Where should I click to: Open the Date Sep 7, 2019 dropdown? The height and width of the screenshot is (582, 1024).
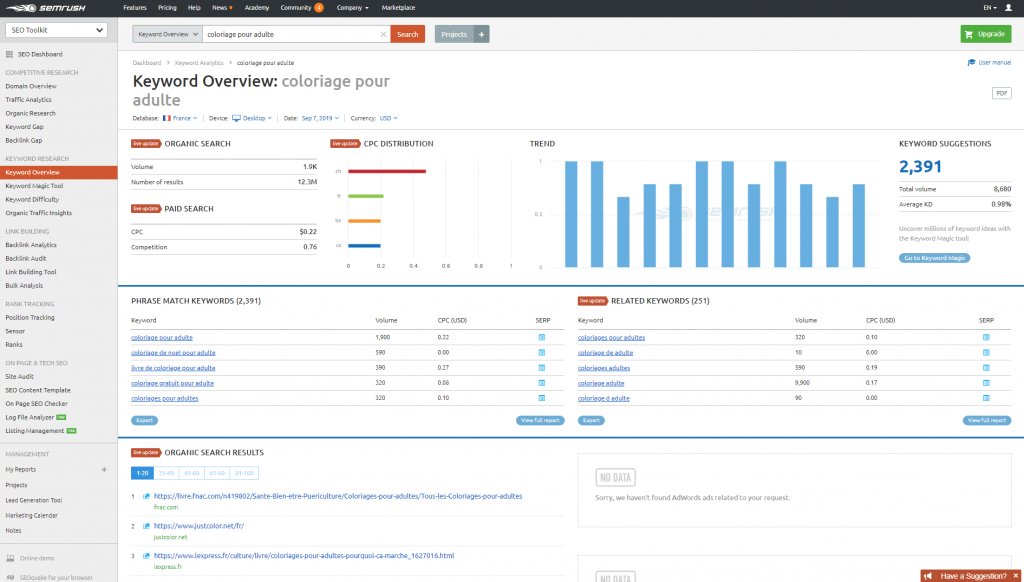(320, 118)
